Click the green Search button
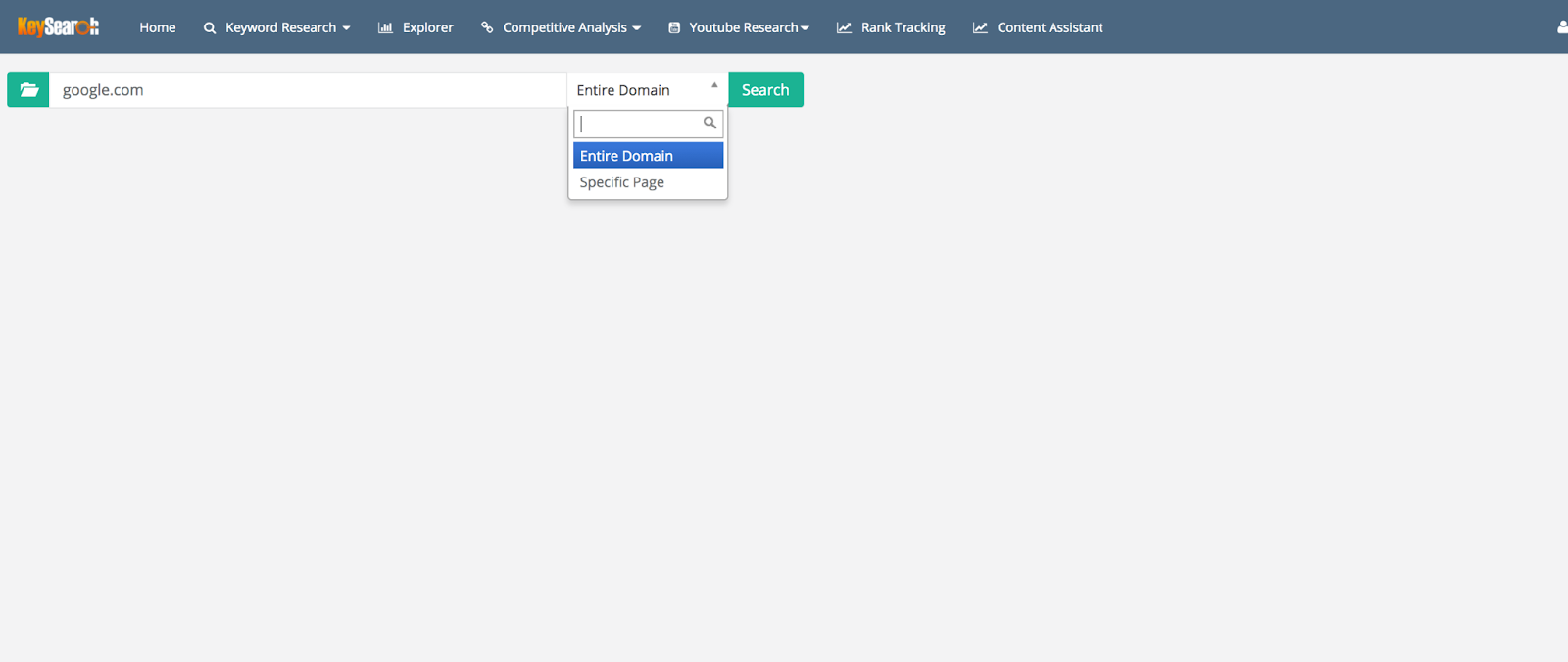The image size is (1568, 662). pos(765,89)
